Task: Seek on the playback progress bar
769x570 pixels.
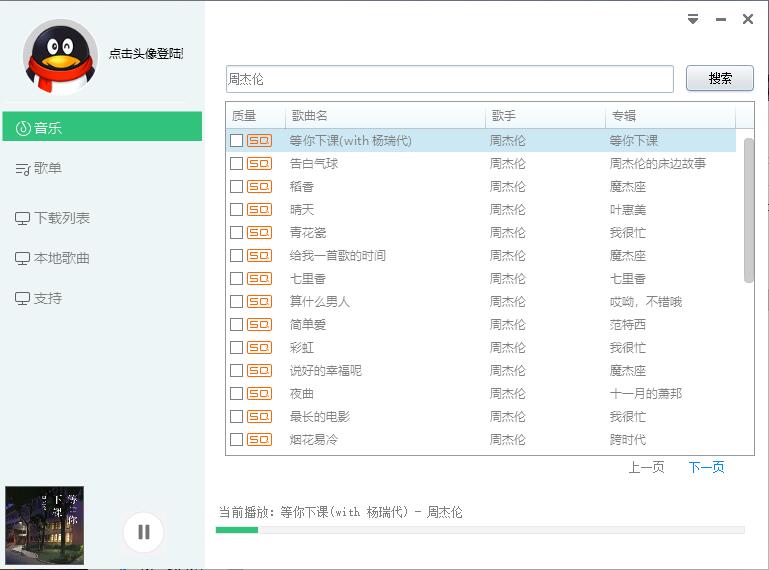Action: [480, 530]
